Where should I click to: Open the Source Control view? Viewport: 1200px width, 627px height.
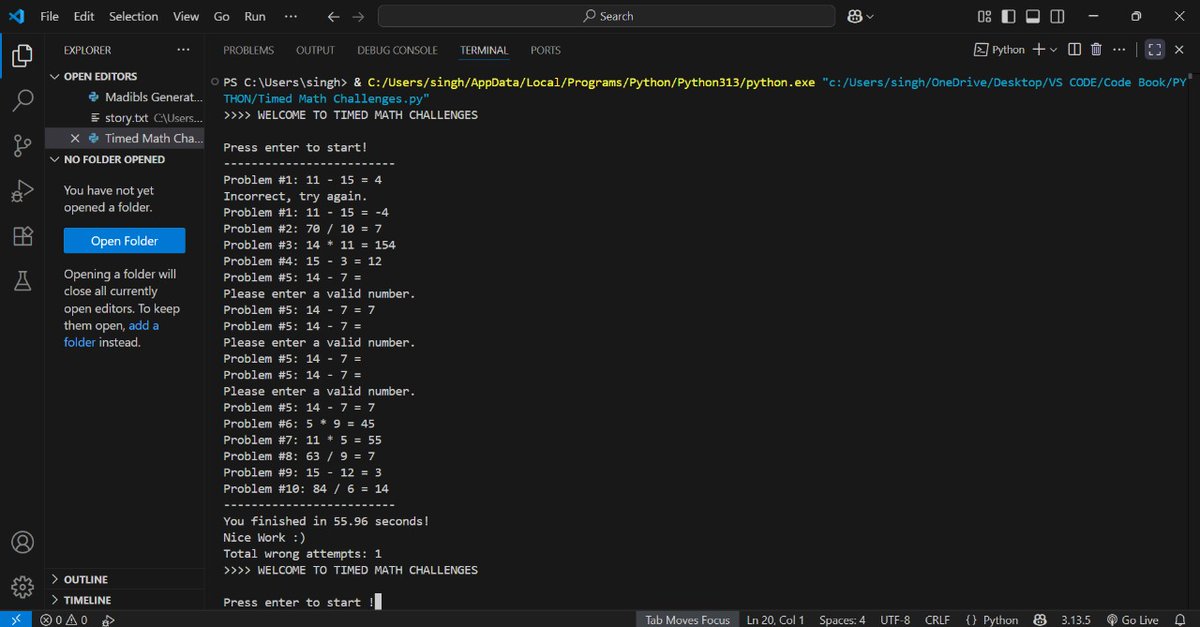pos(22,146)
